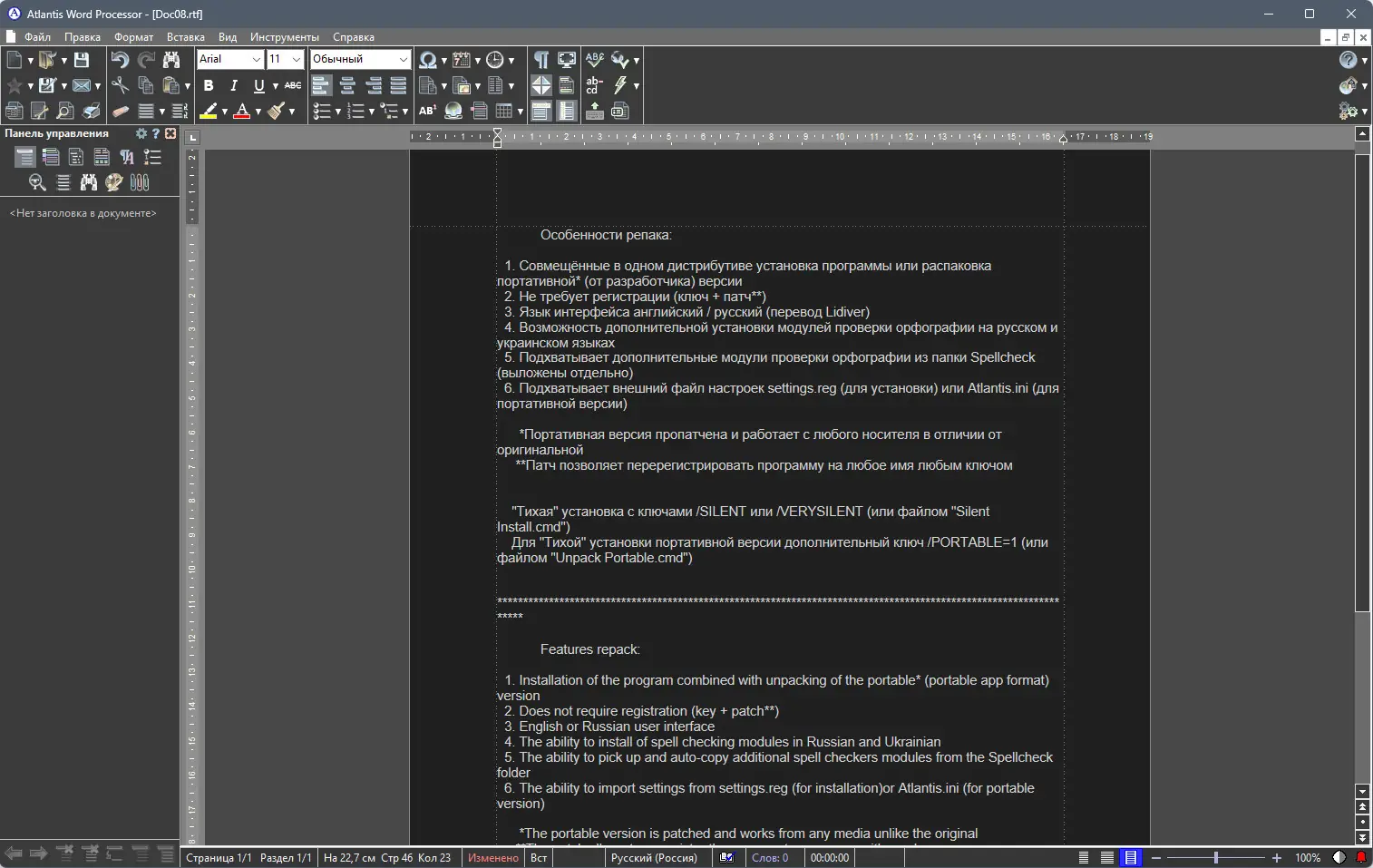The image size is (1373, 868).
Task: Open the Формат menu
Action: (132, 37)
